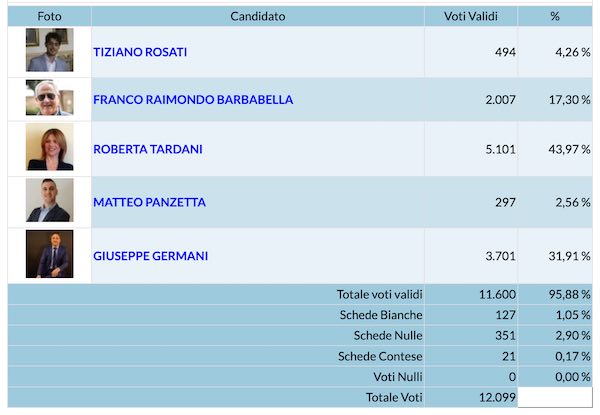Screen dimensions: 600x415
Task: Open Matteo Panzetta candidate link
Action: coord(150,202)
